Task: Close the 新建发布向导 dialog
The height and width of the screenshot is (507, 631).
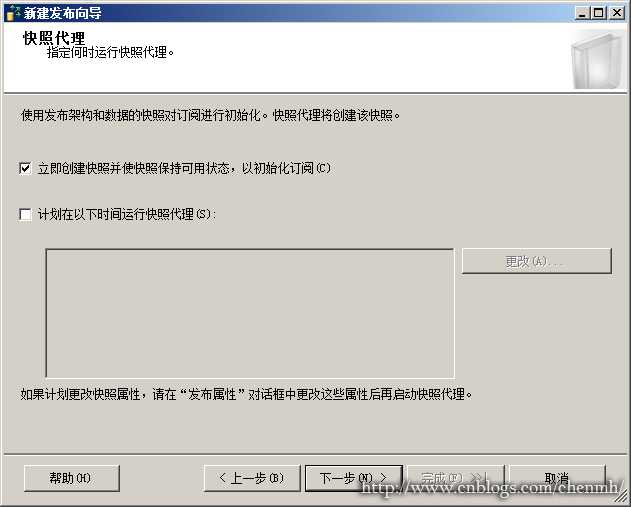Action: pos(617,13)
